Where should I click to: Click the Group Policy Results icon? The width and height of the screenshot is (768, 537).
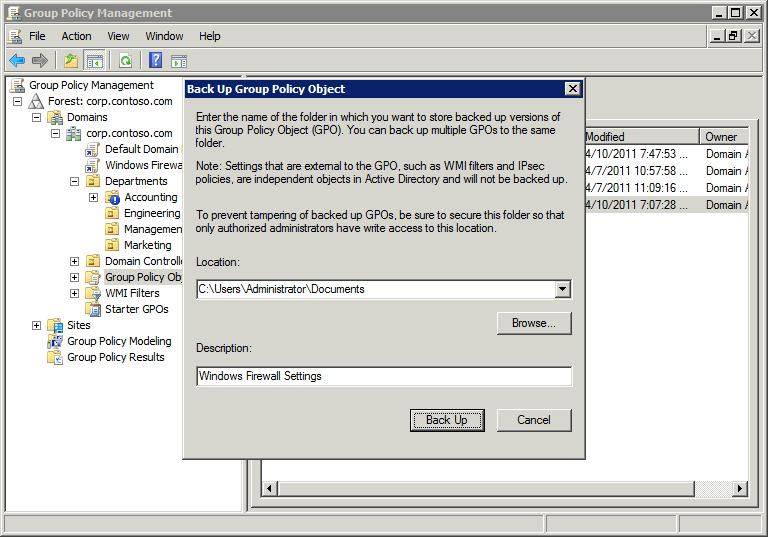click(x=55, y=358)
